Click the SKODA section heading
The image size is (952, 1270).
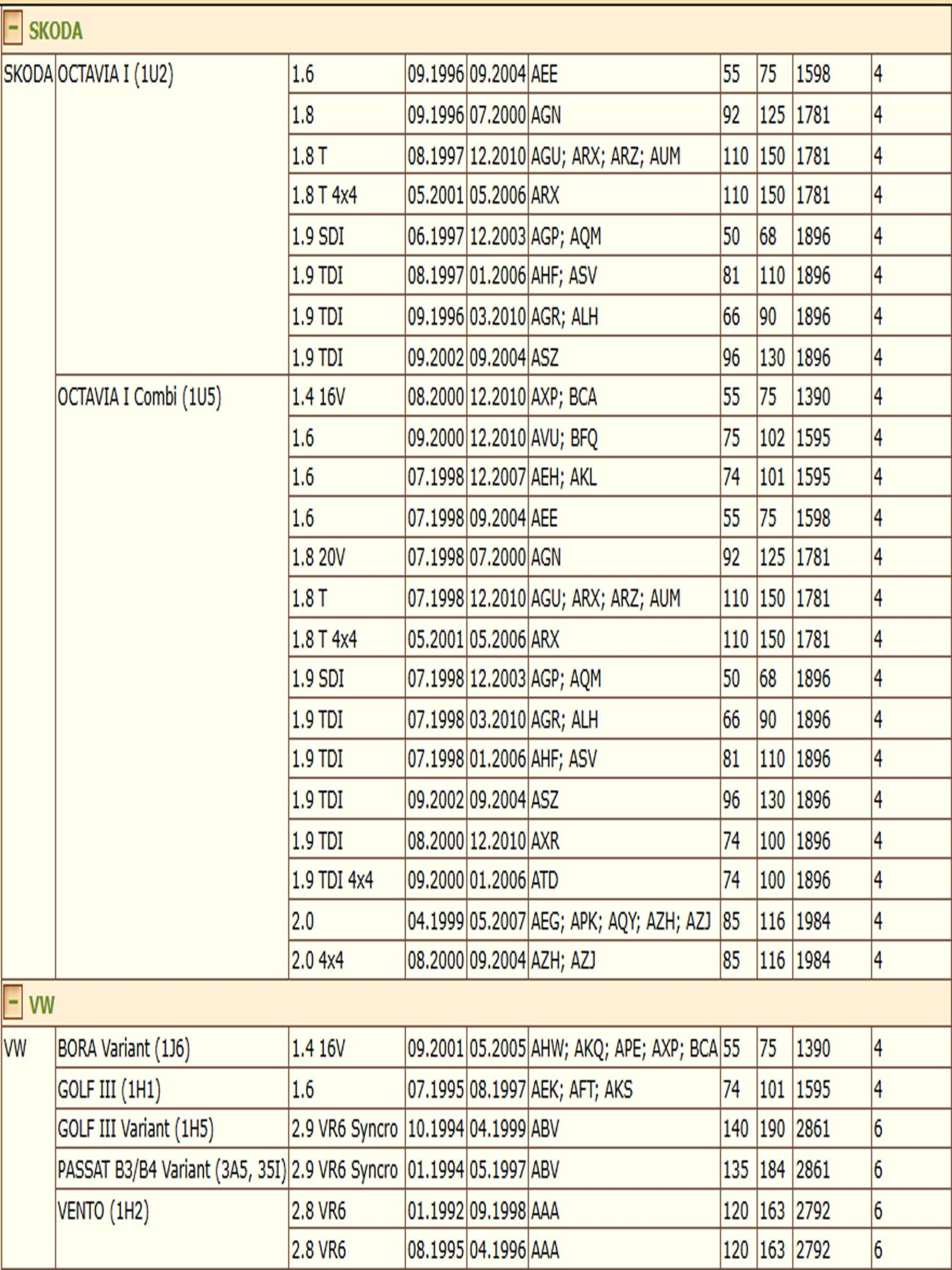56,30
